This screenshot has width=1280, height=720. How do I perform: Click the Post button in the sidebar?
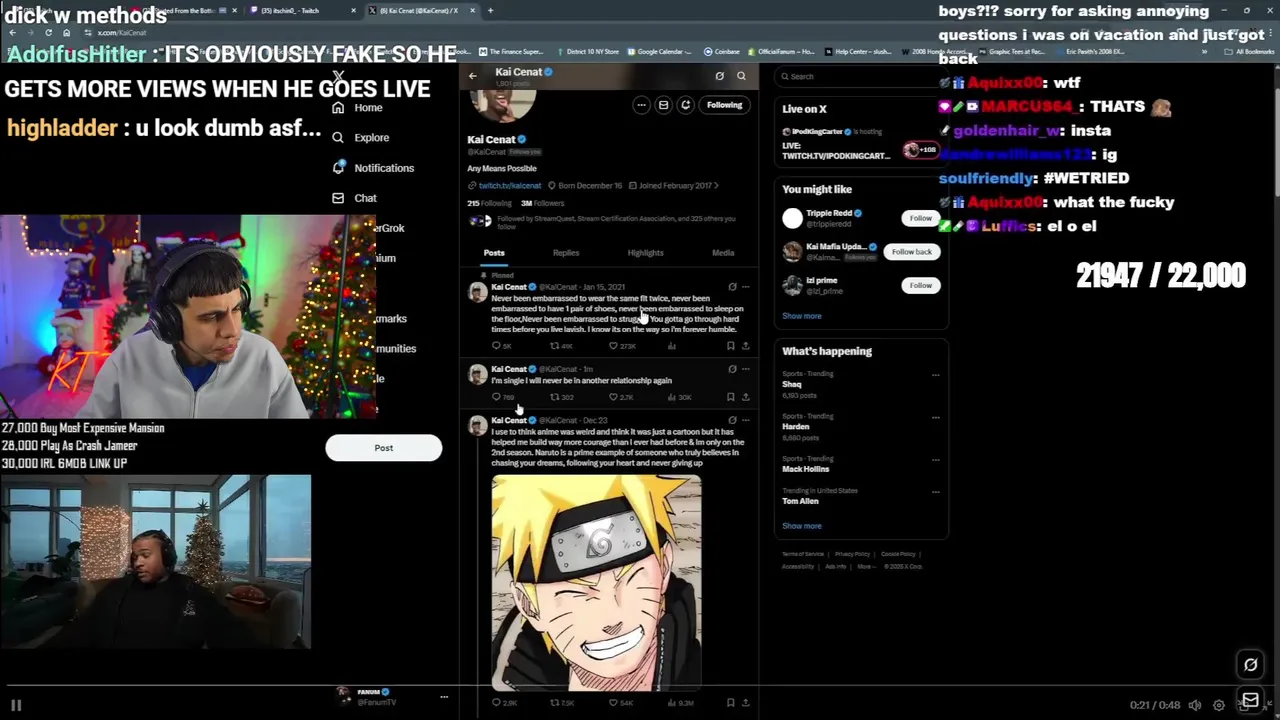[x=383, y=448]
